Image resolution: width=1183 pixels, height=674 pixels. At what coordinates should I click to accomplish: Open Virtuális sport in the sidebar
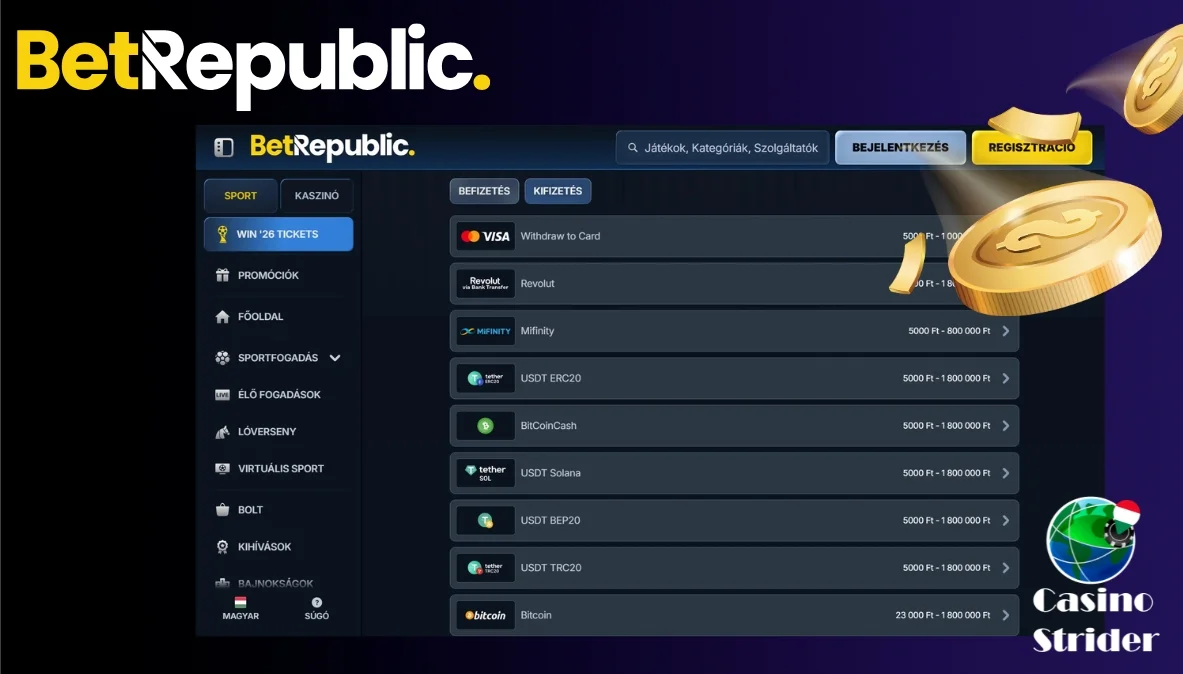(x=281, y=469)
